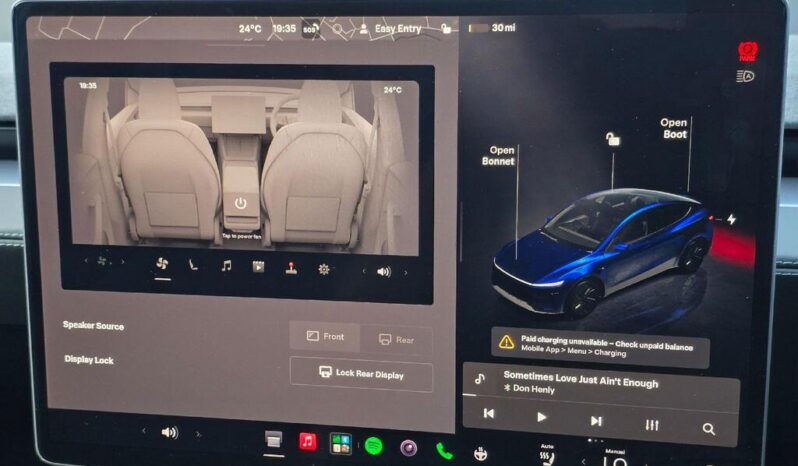Tap the lock icon in the status bar
Viewport: 798px width, 466px height.
pyautogui.click(x=446, y=28)
